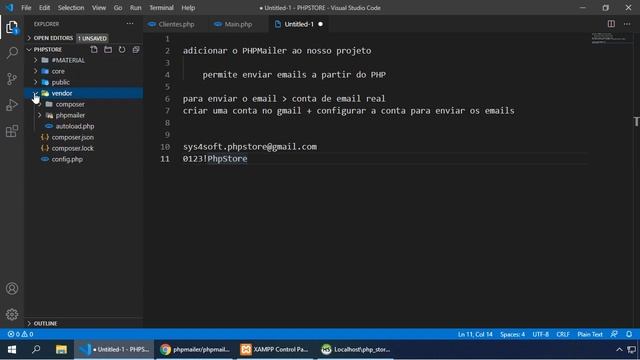The image size is (640, 360).
Task: Open the View menu
Action: [x=98, y=8]
